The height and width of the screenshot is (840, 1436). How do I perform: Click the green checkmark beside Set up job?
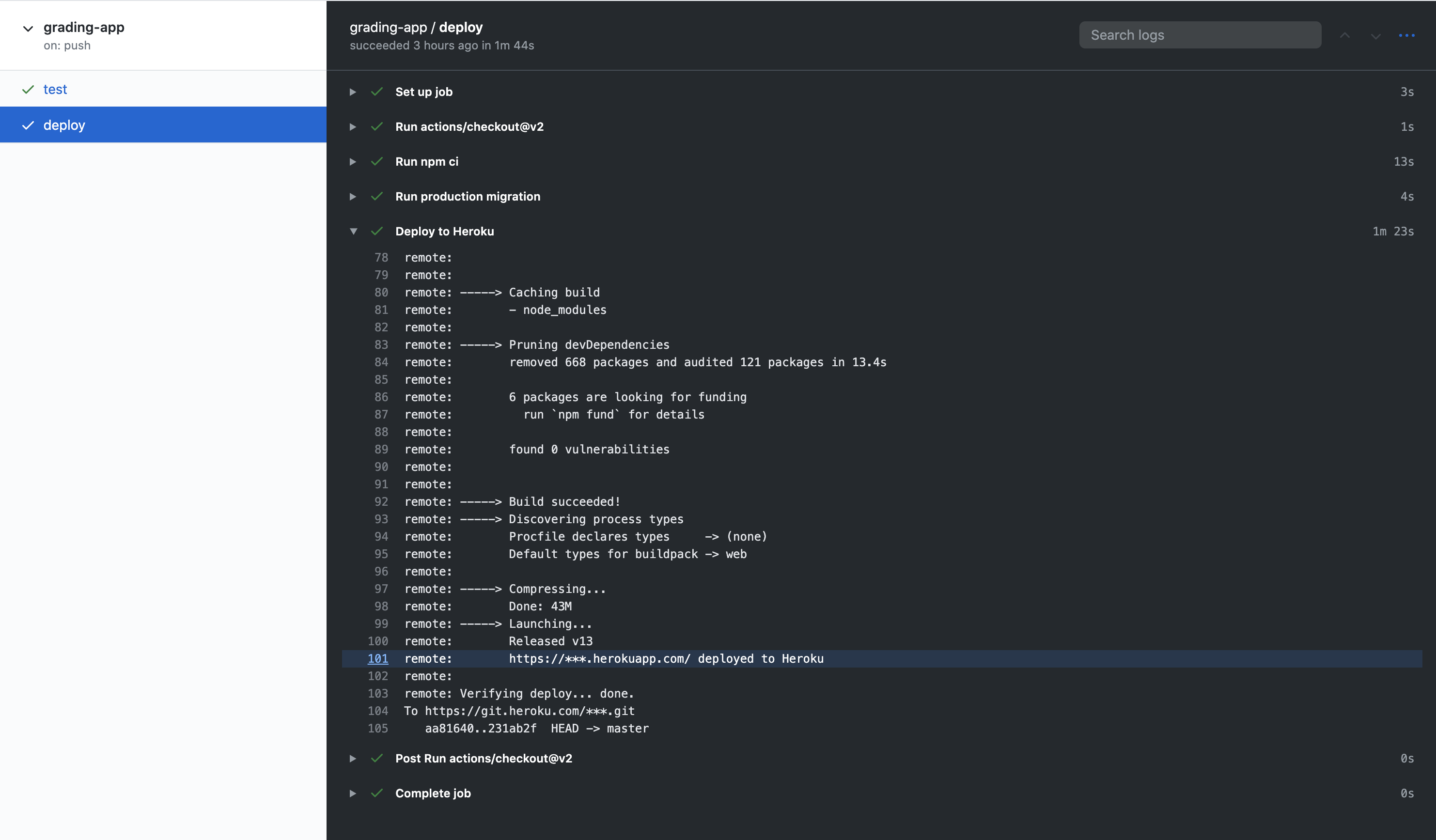(x=376, y=92)
